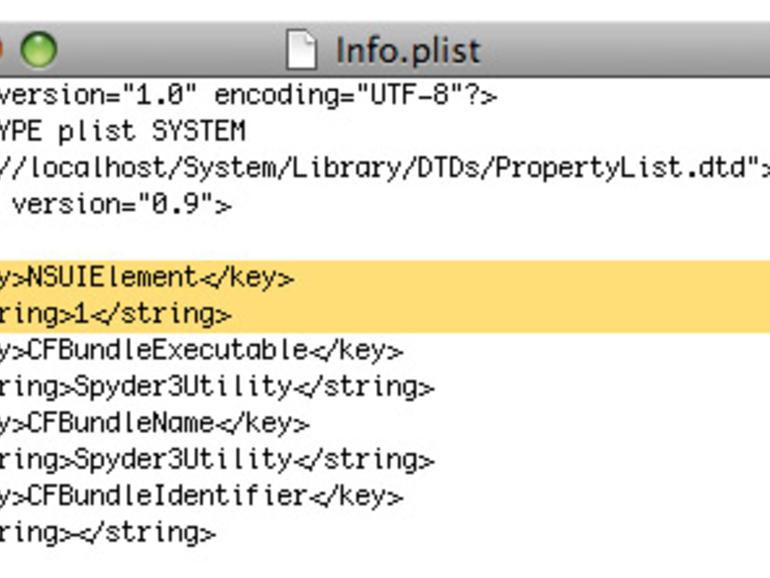Click the blank line above NSUIElement
The image size is (770, 578).
(x=385, y=241)
